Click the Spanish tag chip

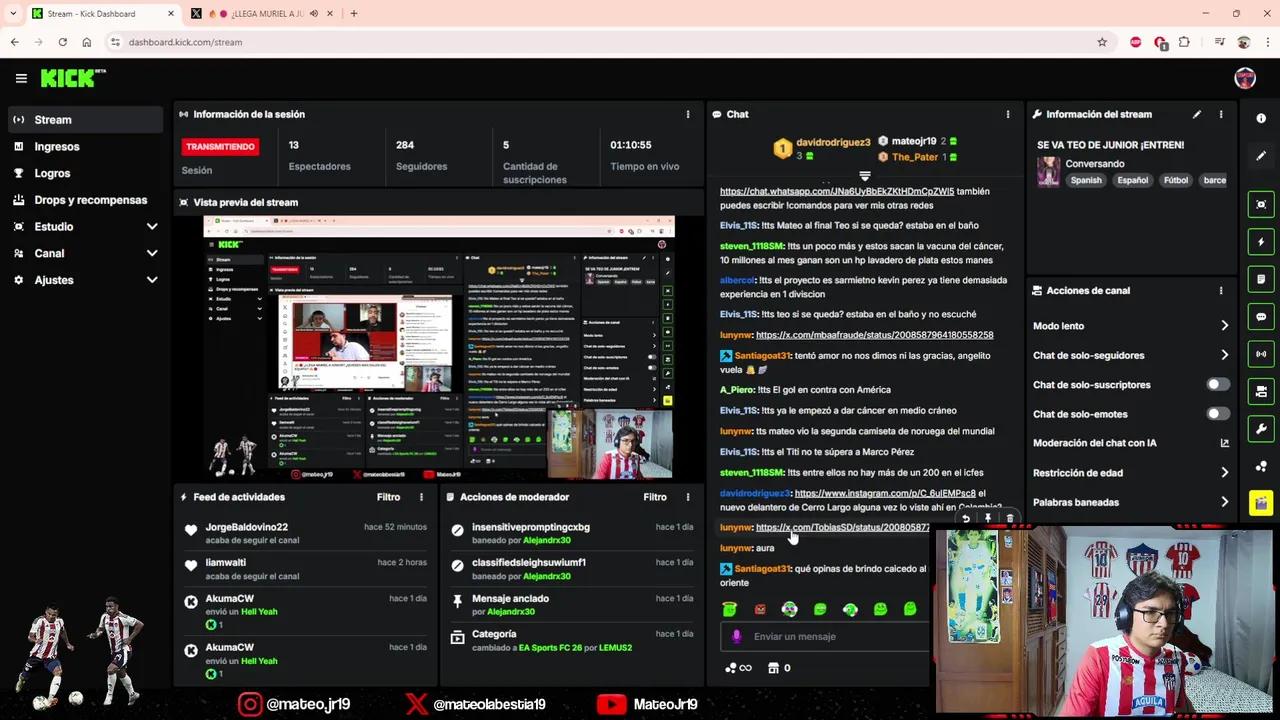pyautogui.click(x=1086, y=180)
